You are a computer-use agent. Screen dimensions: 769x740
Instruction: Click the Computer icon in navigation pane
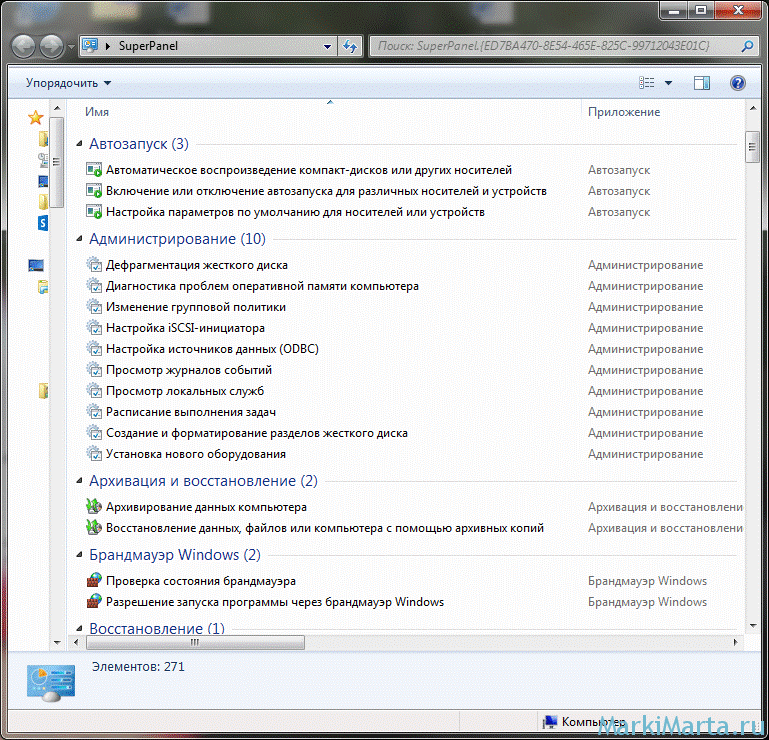point(36,265)
